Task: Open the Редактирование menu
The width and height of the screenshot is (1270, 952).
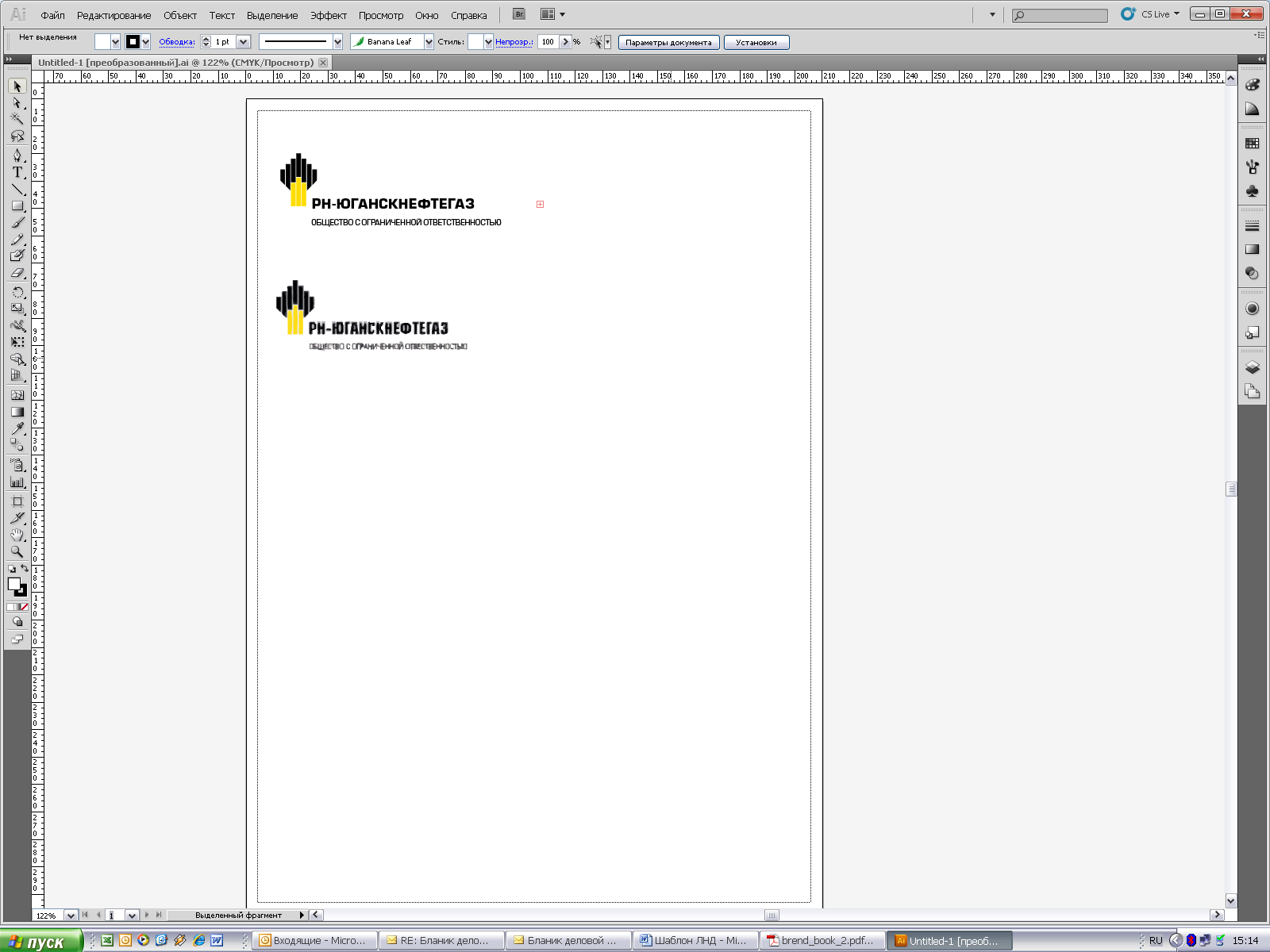Action: [114, 15]
